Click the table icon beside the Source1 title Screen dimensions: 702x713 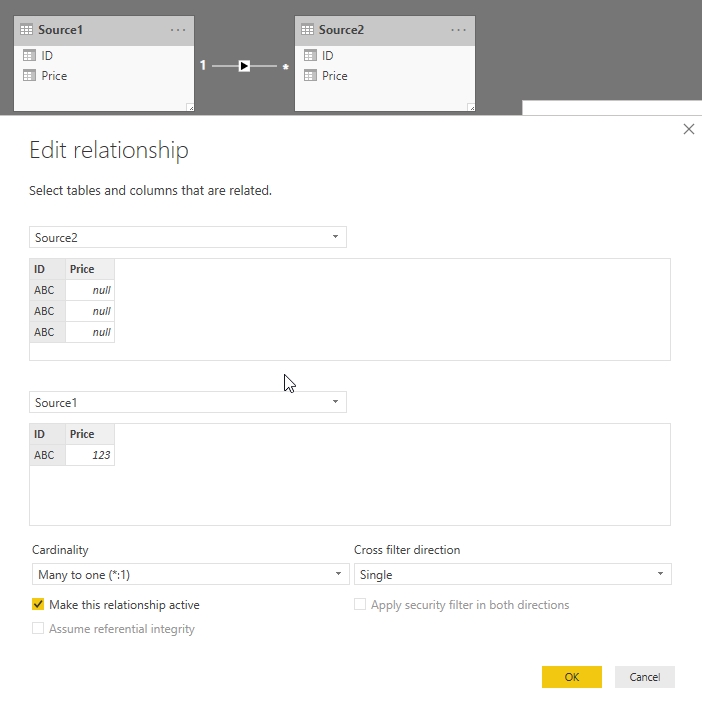point(26,30)
